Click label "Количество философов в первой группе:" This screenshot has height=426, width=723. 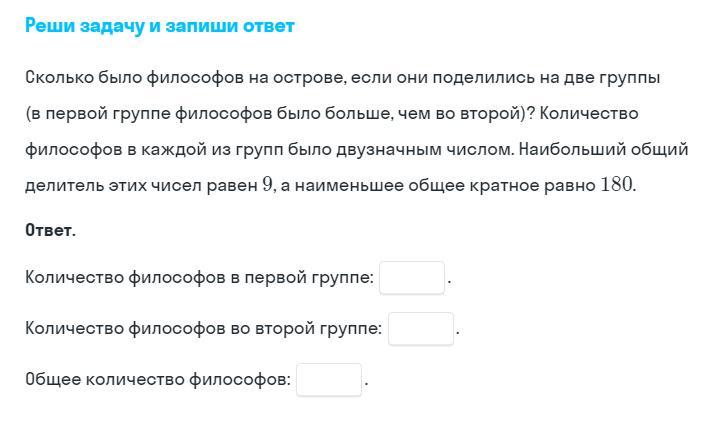[x=199, y=278]
